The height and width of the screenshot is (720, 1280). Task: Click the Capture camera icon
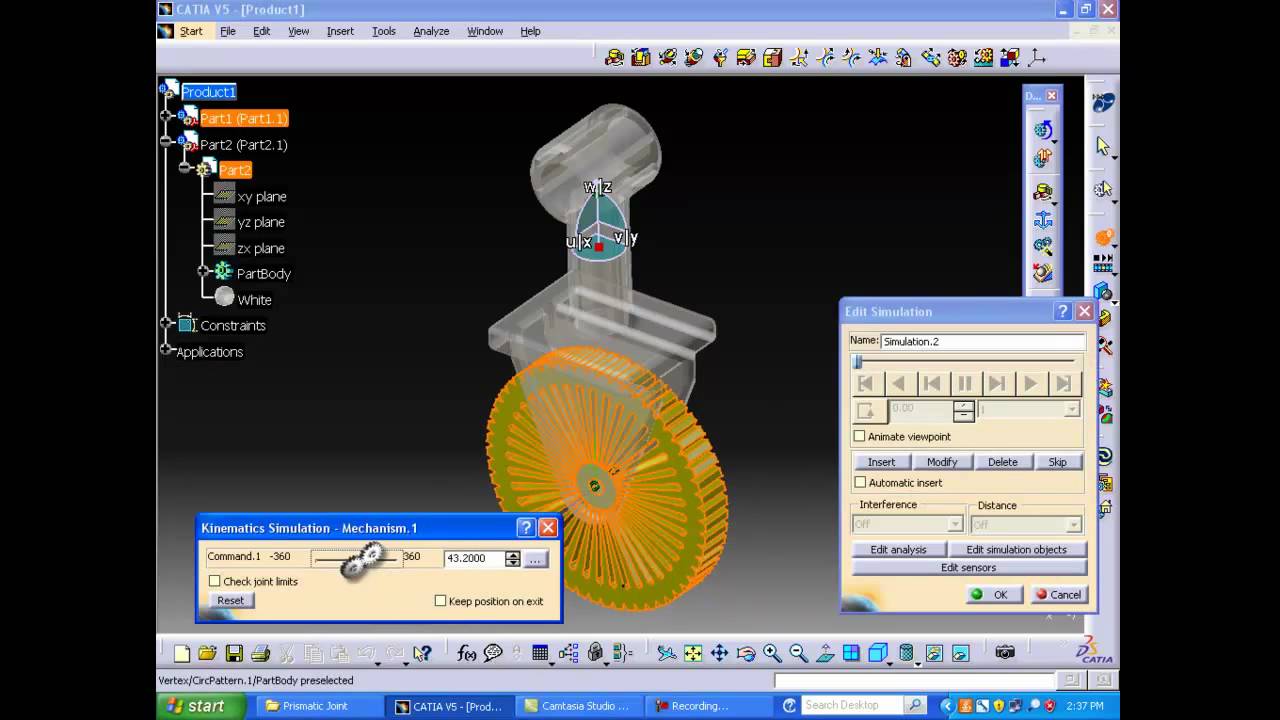pos(1005,653)
